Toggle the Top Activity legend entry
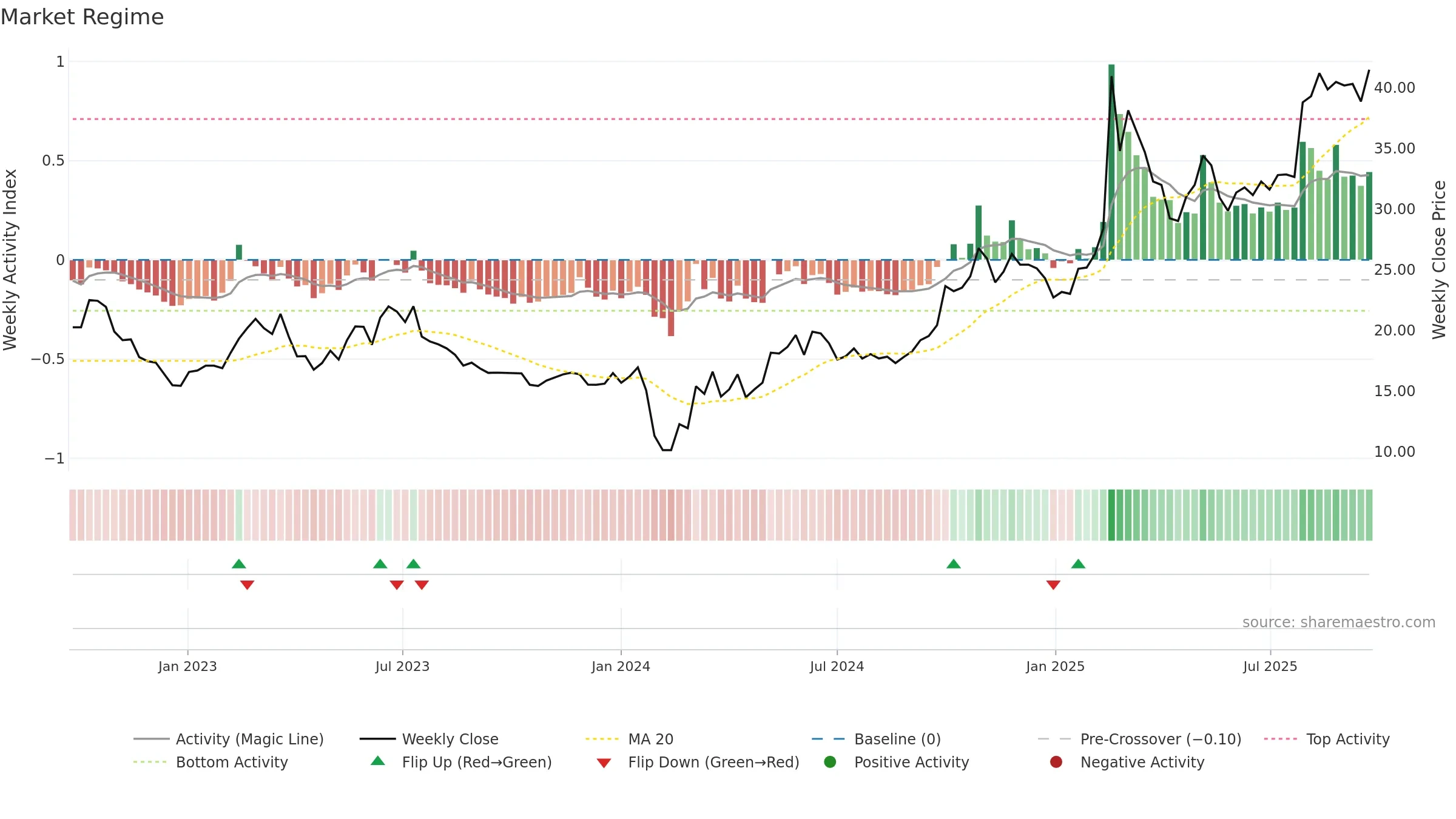The image size is (1456, 819). point(1327,739)
